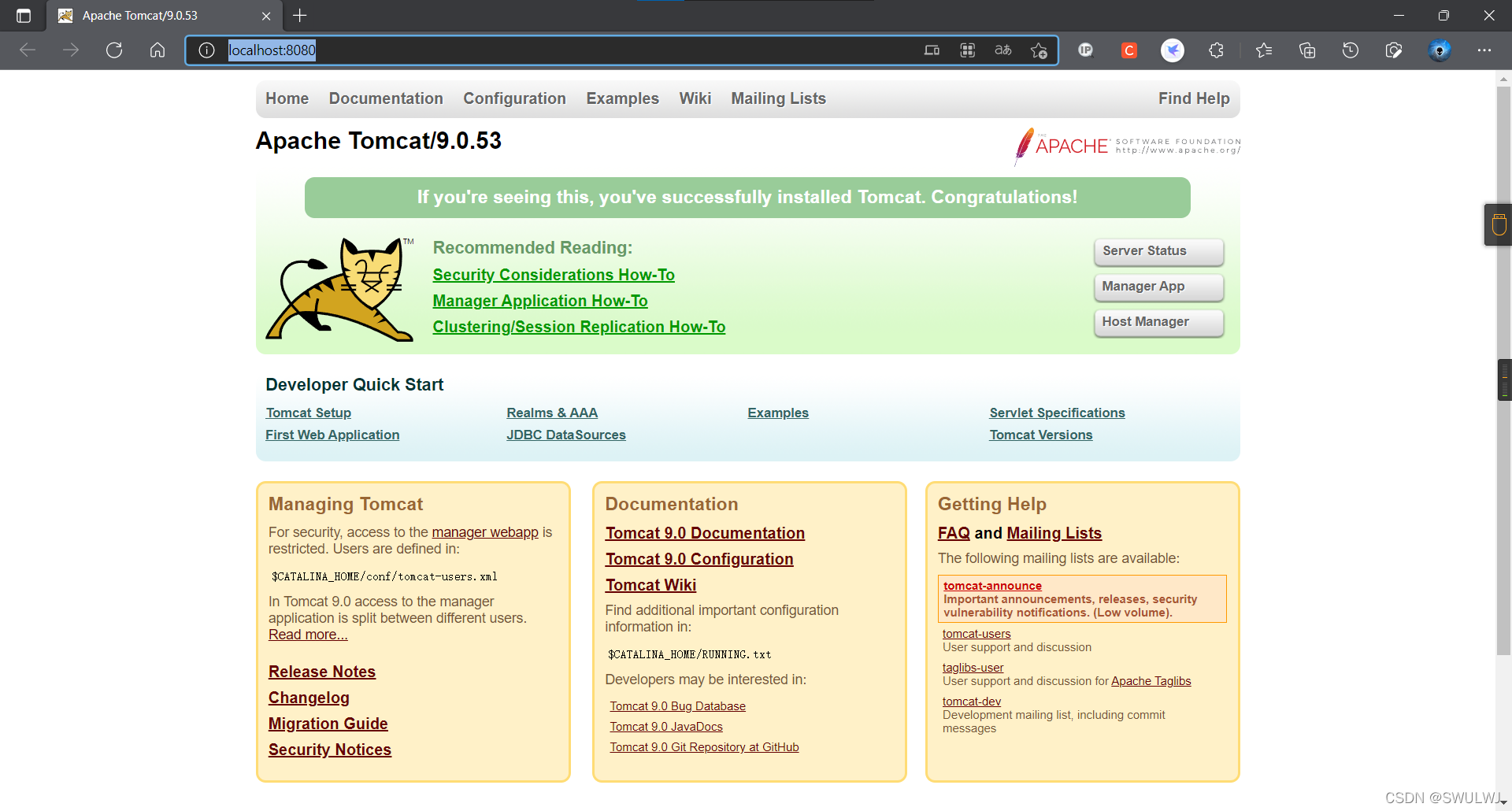Viewport: 1512px width, 811px height.
Task: Open the tomcat-announce mailing list link
Action: (992, 586)
